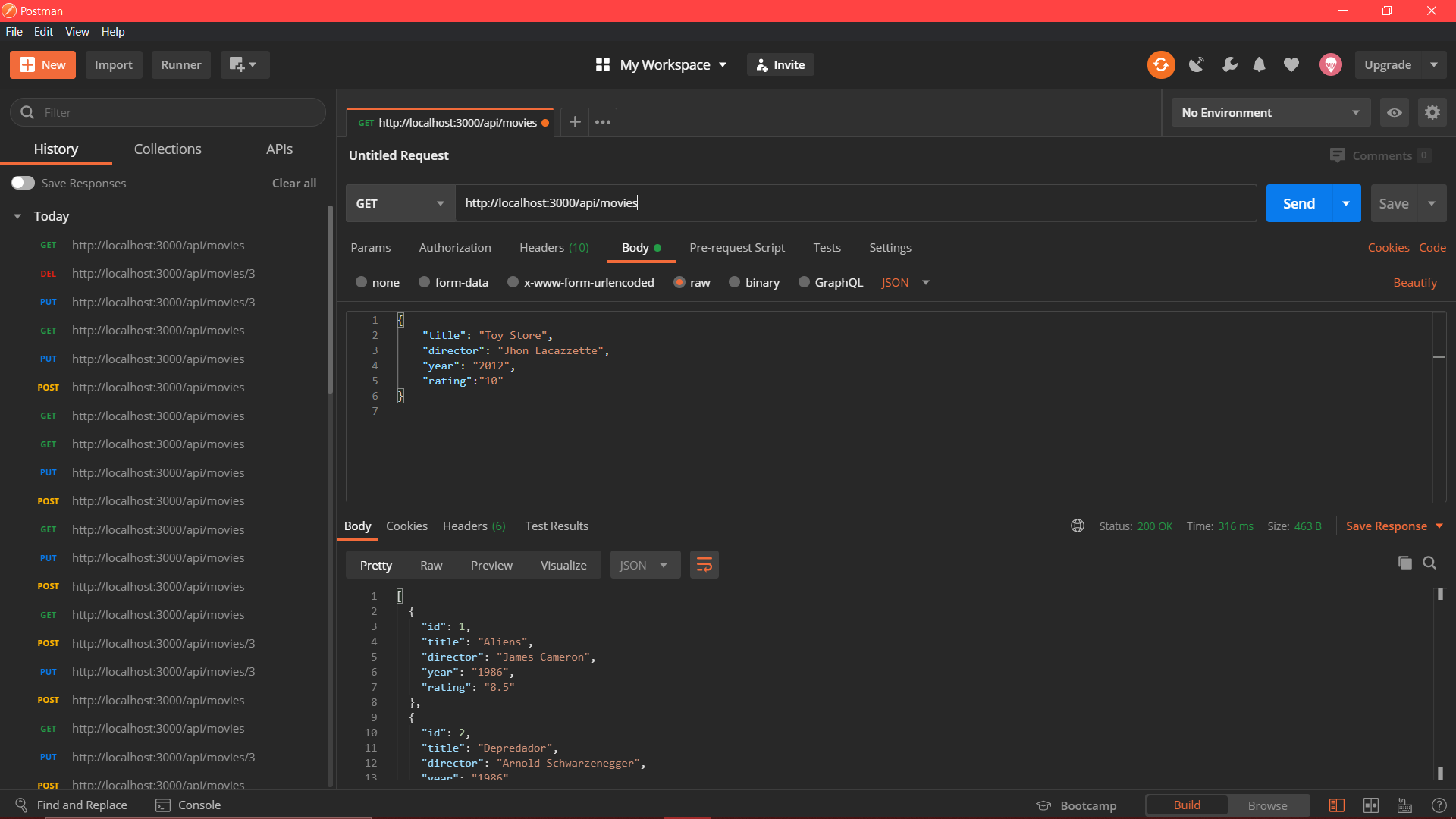
Task: Select the form-data body radio button
Action: 425,282
